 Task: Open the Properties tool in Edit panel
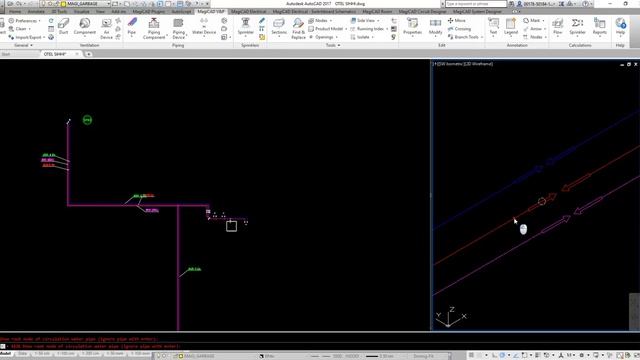pos(412,27)
